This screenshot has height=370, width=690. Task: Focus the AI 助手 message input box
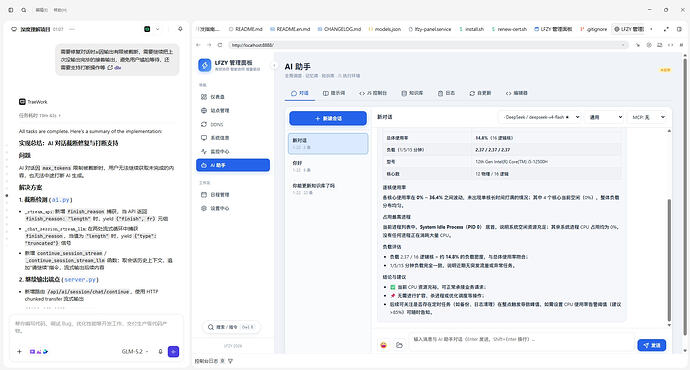coord(521,342)
